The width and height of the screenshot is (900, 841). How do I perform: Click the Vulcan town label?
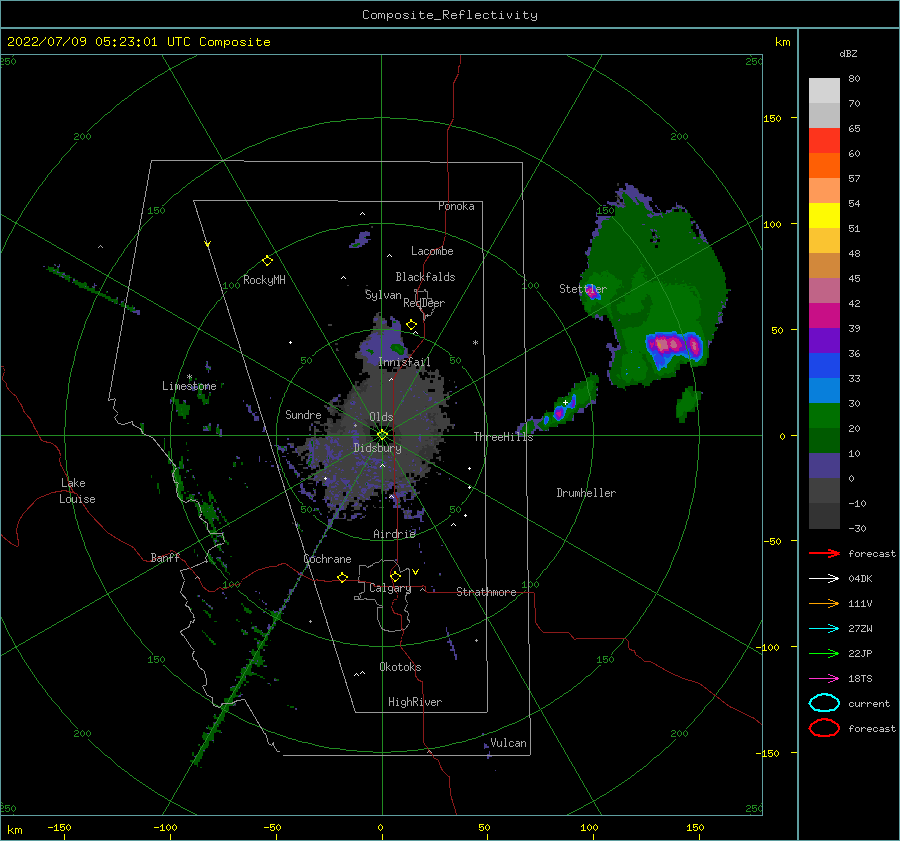coord(508,743)
